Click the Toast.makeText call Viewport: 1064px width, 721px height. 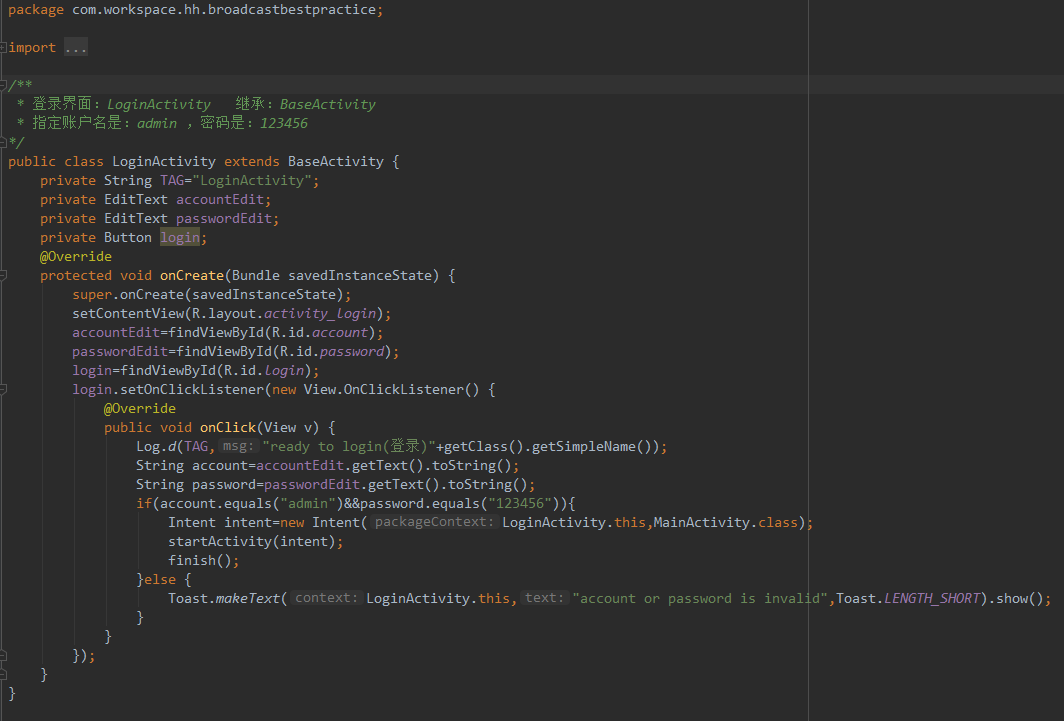[x=224, y=598]
